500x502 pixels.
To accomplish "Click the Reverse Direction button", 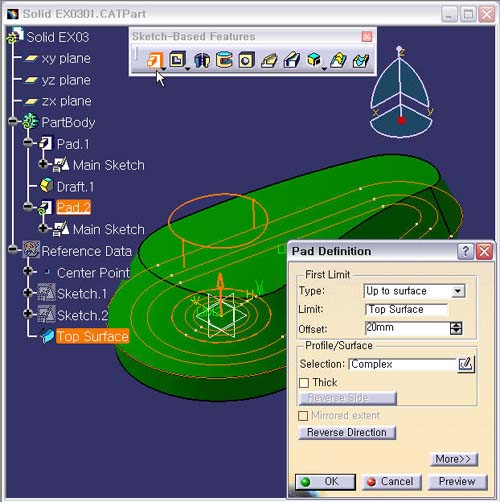I will click(347, 432).
